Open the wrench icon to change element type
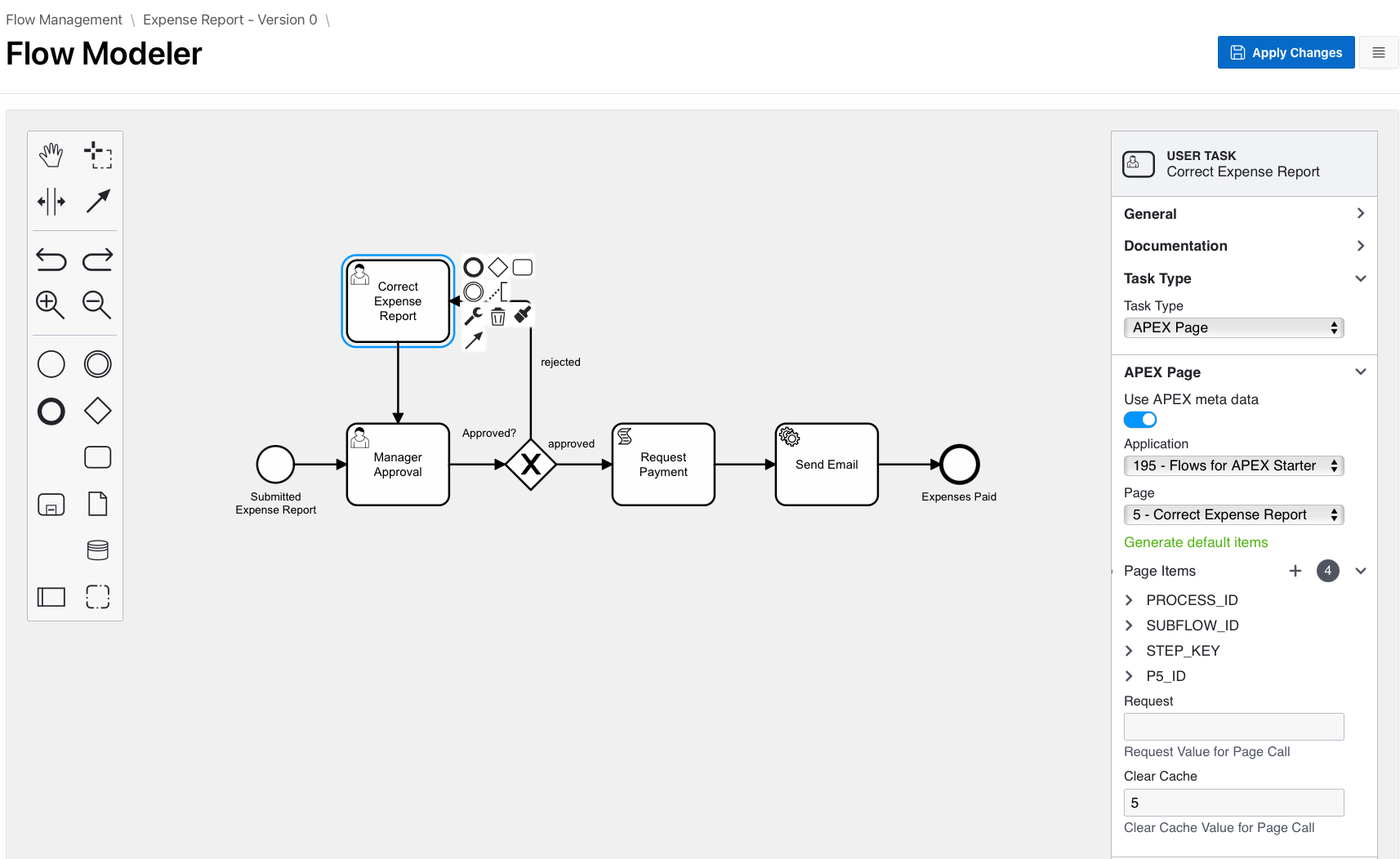This screenshot has width=1400, height=859. point(474,316)
